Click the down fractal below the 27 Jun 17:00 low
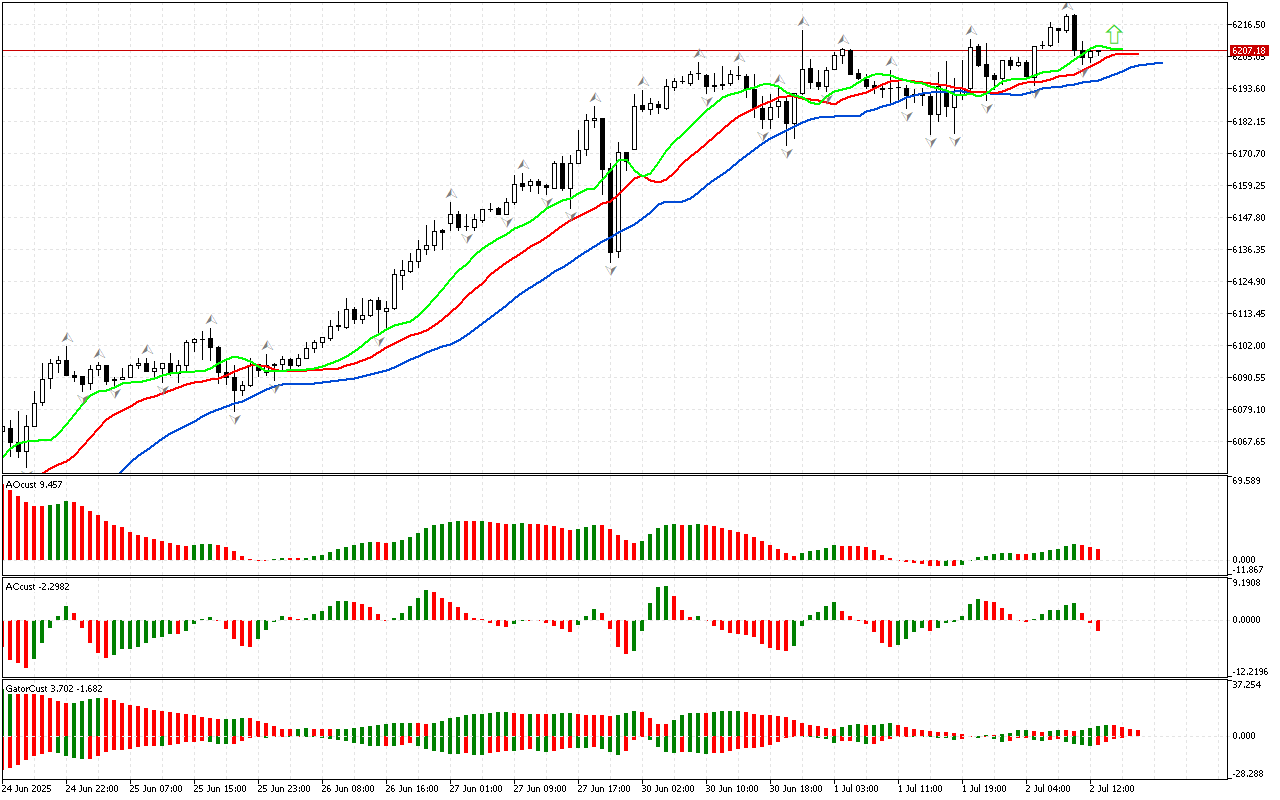This screenshot has width=1280, height=800. click(611, 269)
